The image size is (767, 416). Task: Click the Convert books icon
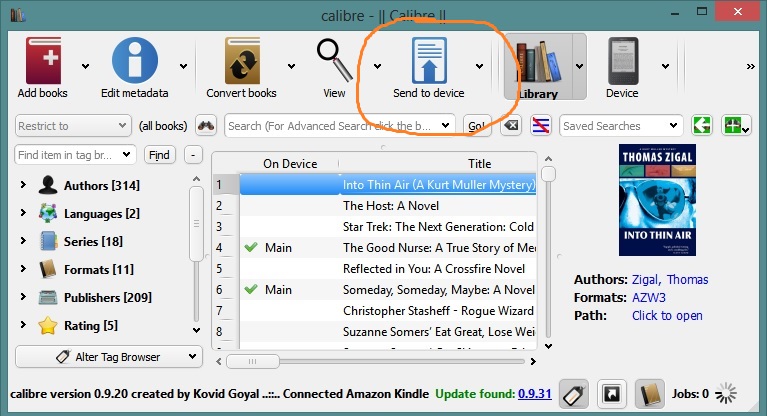[242, 61]
